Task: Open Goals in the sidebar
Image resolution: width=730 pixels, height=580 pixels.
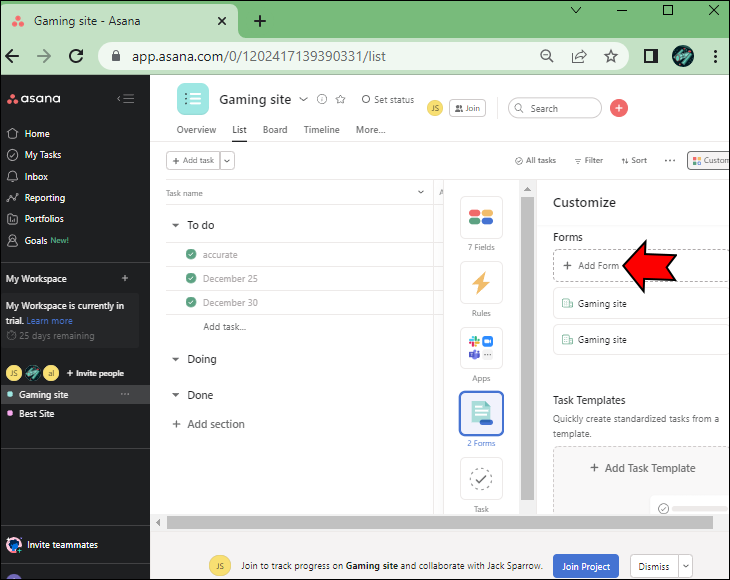Action: click(37, 240)
